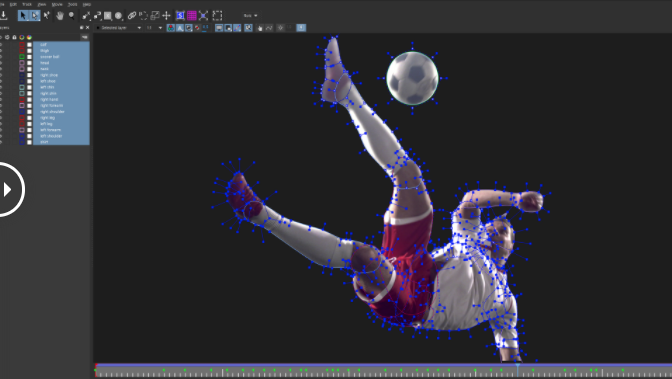Screen dimensions: 672x379
Task: Open the Both dropdown in main toolbar
Action: click(x=251, y=16)
